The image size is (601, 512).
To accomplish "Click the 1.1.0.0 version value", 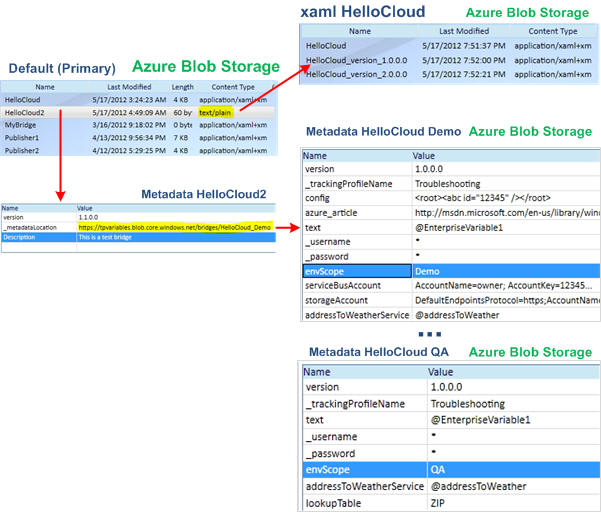I will (x=88, y=217).
